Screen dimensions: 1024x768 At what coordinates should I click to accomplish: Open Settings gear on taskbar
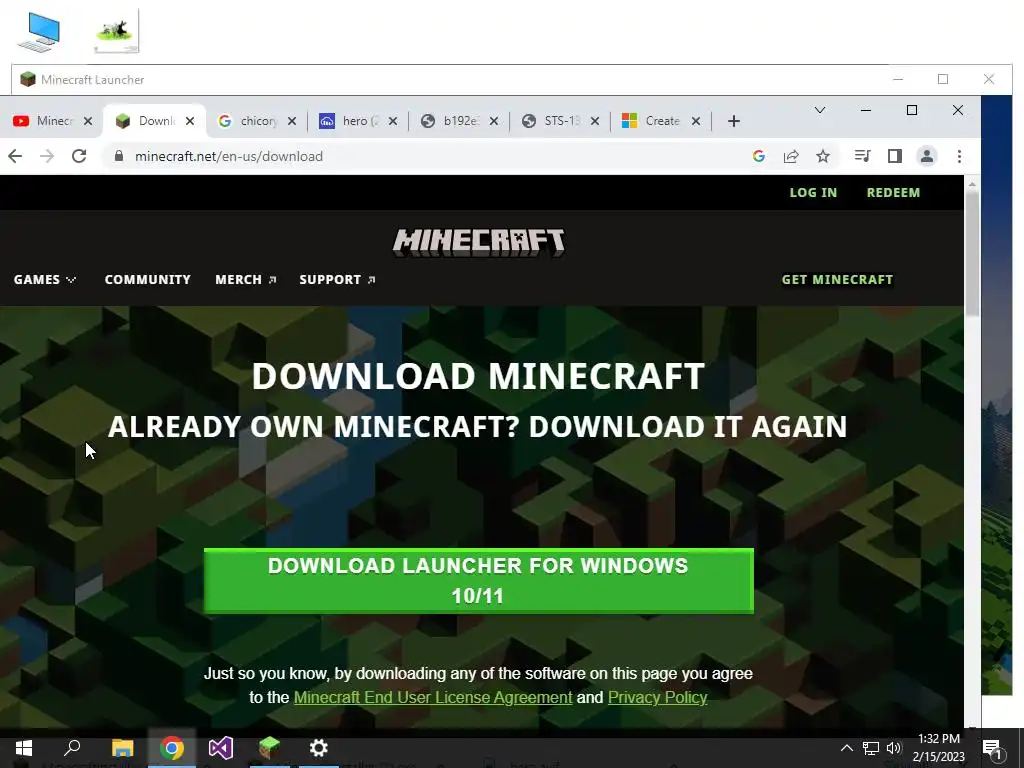[319, 748]
